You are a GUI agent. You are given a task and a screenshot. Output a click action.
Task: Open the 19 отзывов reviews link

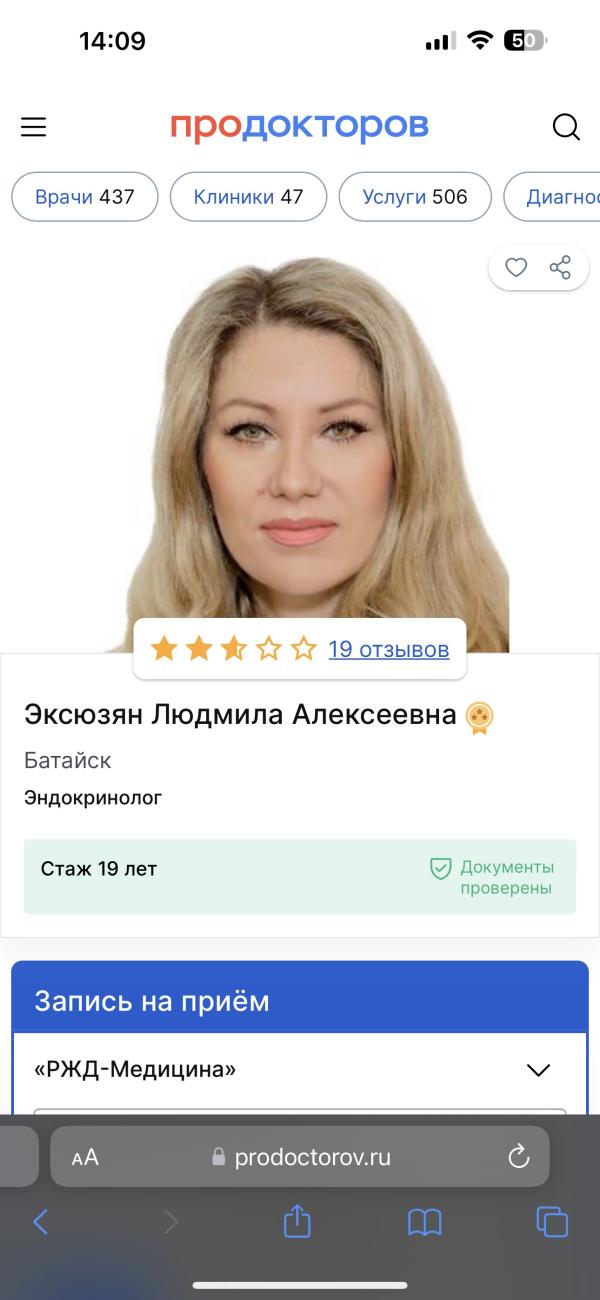click(389, 650)
